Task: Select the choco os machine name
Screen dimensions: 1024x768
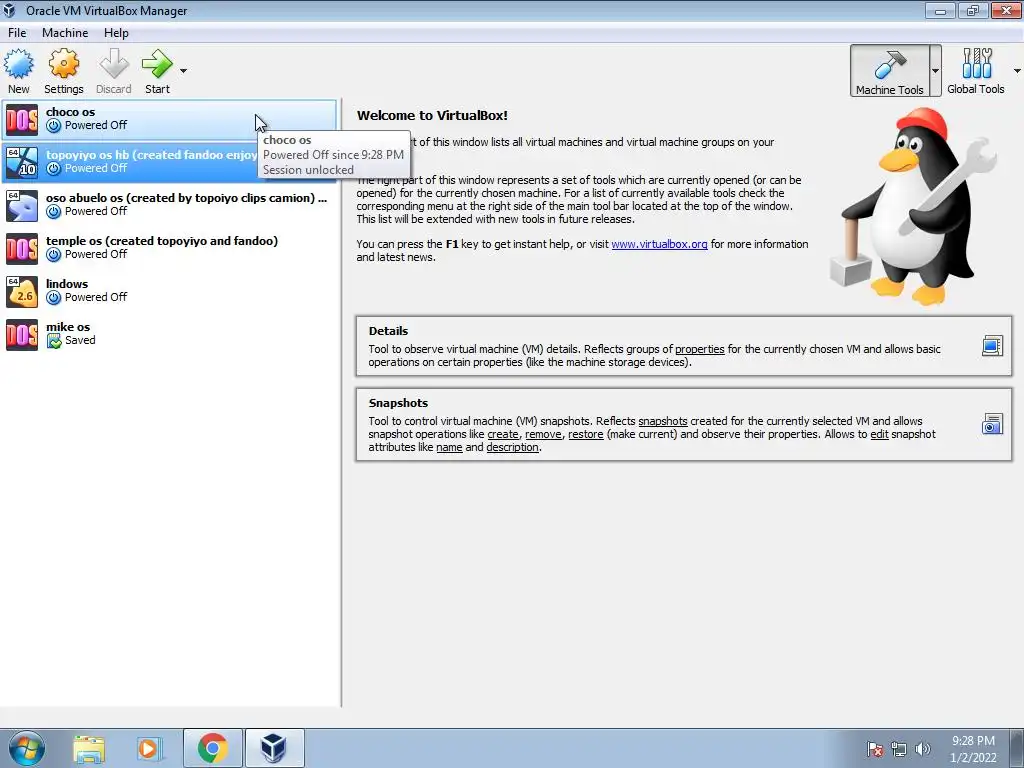Action: coord(71,112)
